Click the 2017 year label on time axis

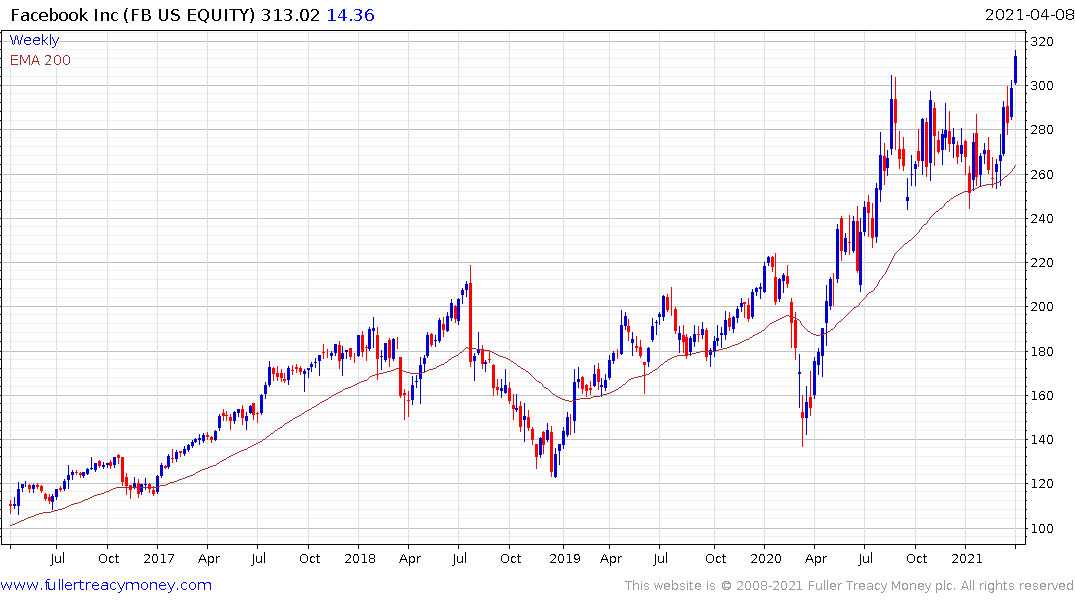[x=159, y=558]
